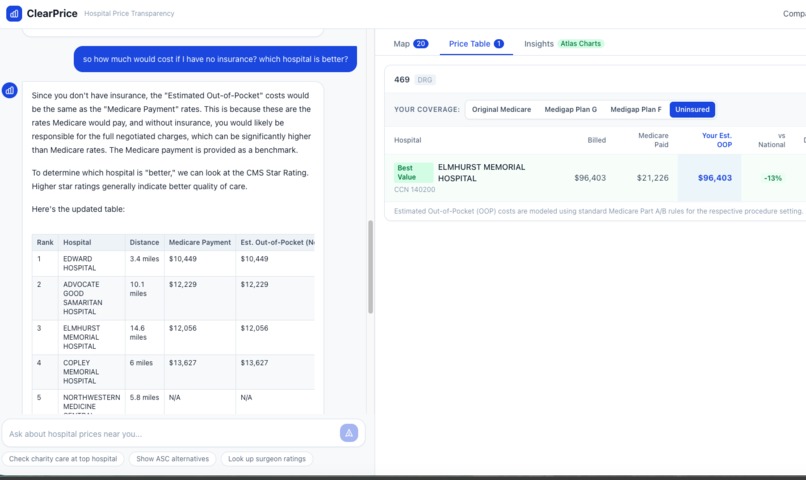Click the Medicare Paid column header

tap(653, 140)
